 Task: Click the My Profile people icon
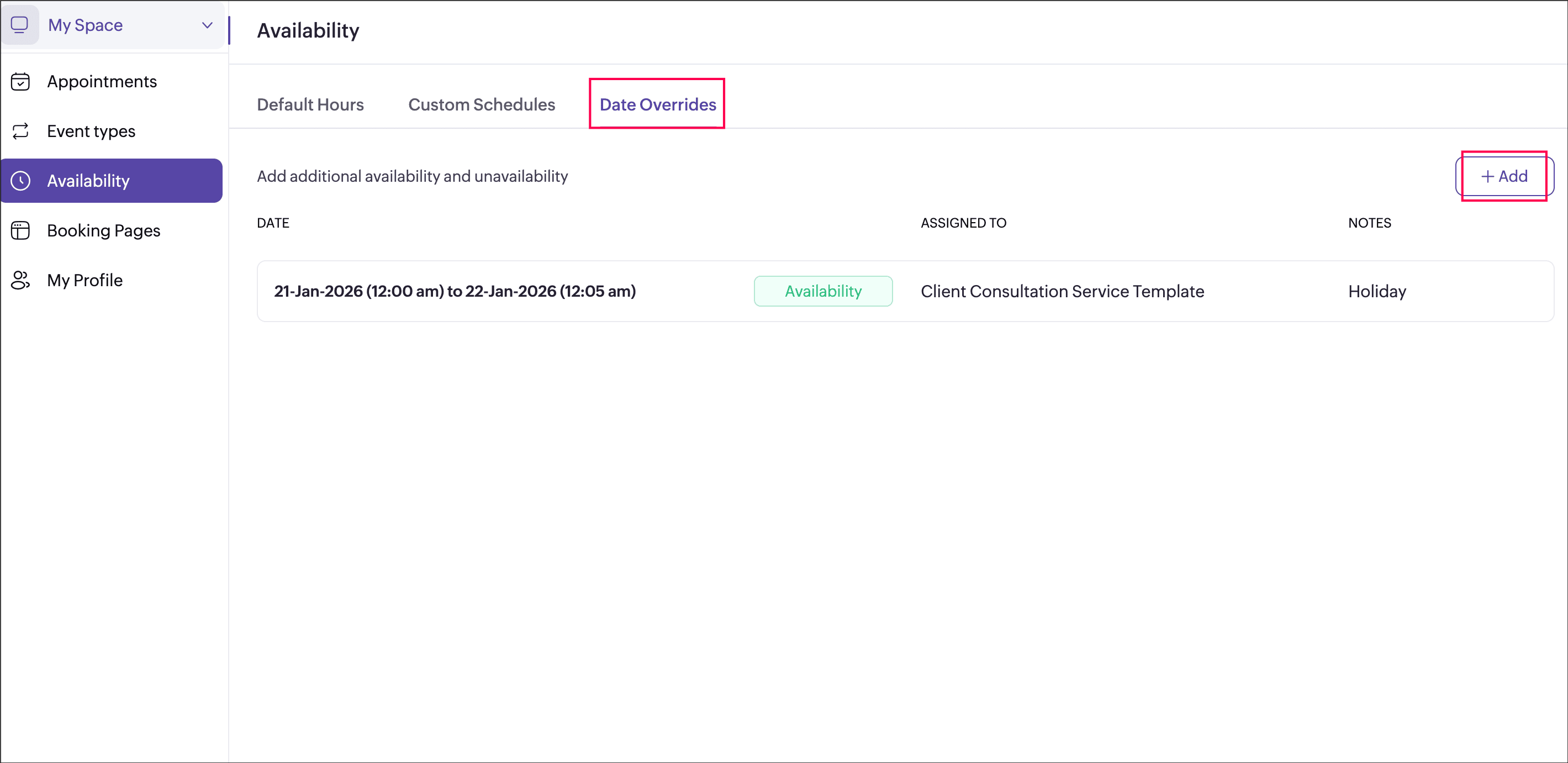(x=20, y=280)
